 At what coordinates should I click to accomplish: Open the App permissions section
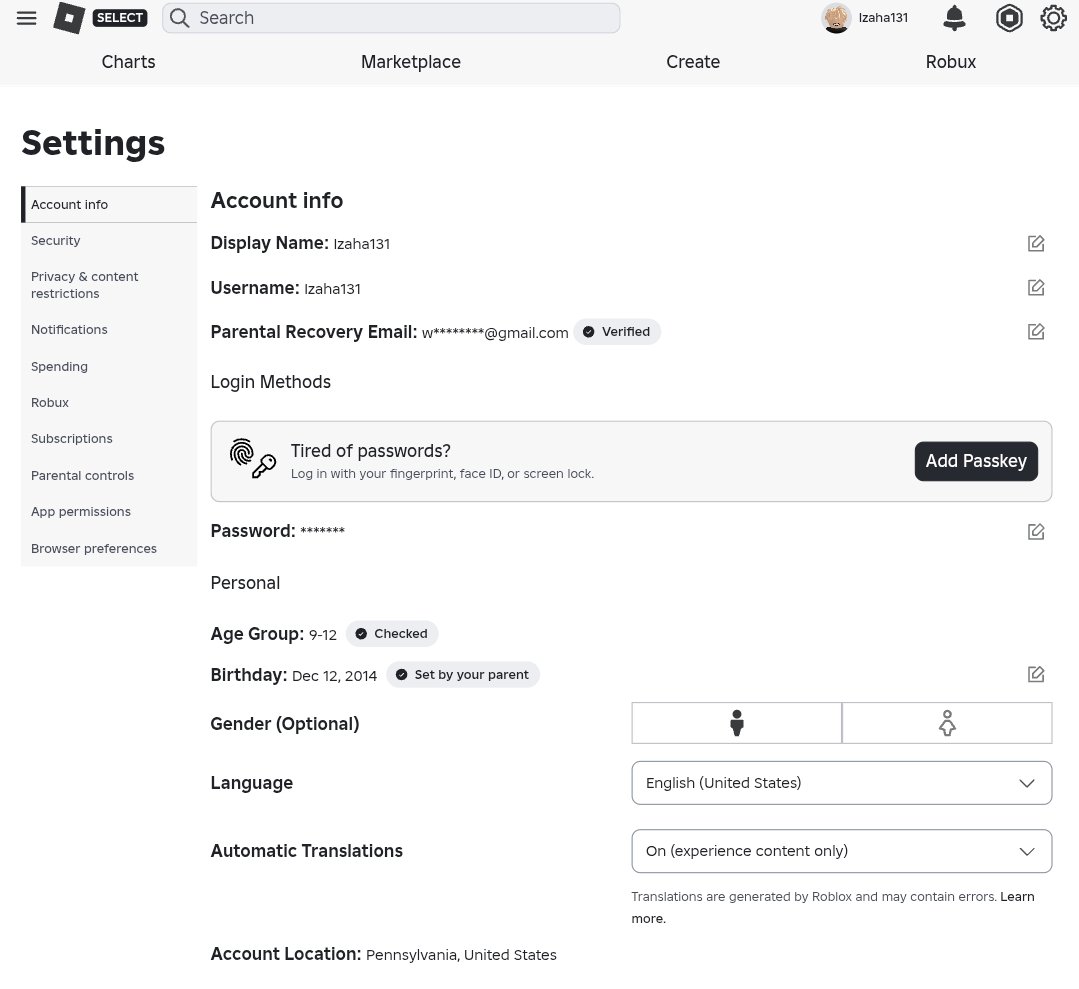click(109, 511)
